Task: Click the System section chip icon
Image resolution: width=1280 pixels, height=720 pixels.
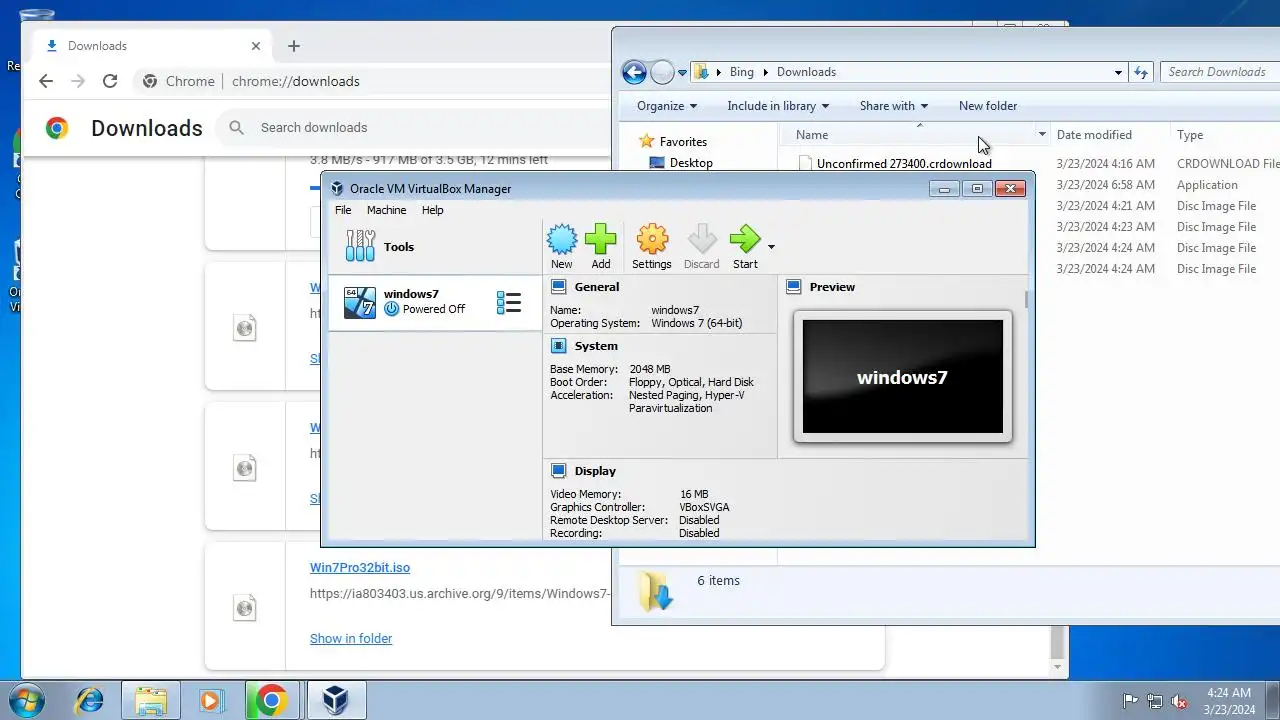Action: point(558,346)
